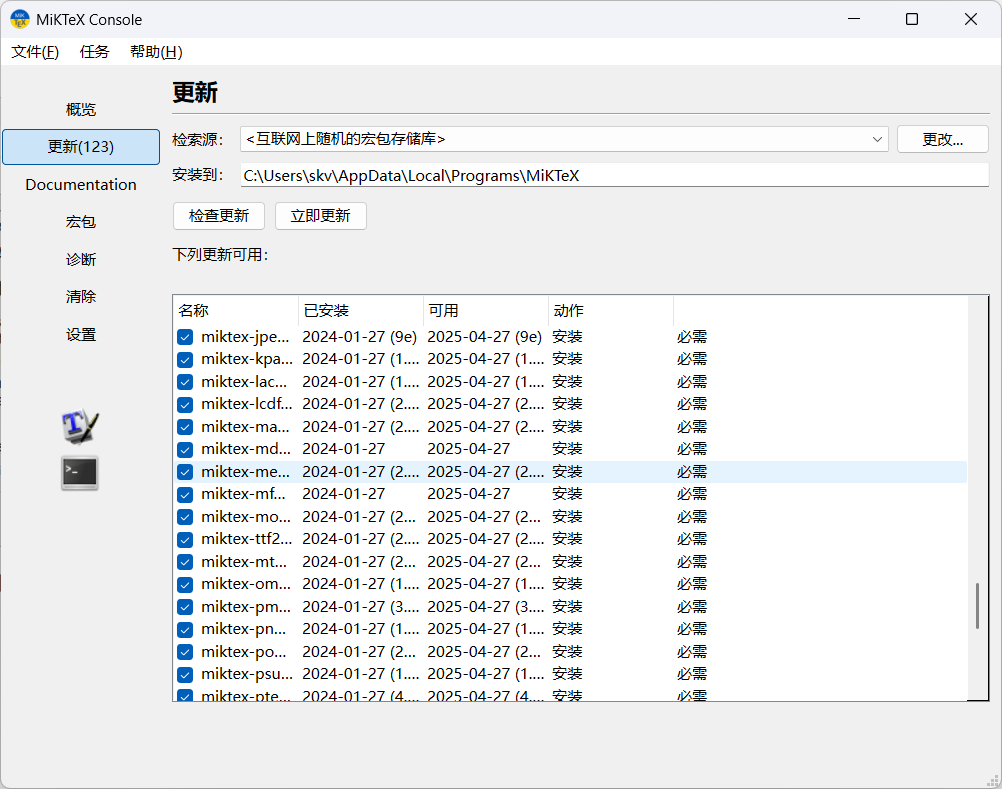Toggle the miktex-me... update checkbox
Screen dimensions: 1002x789
(x=185, y=472)
